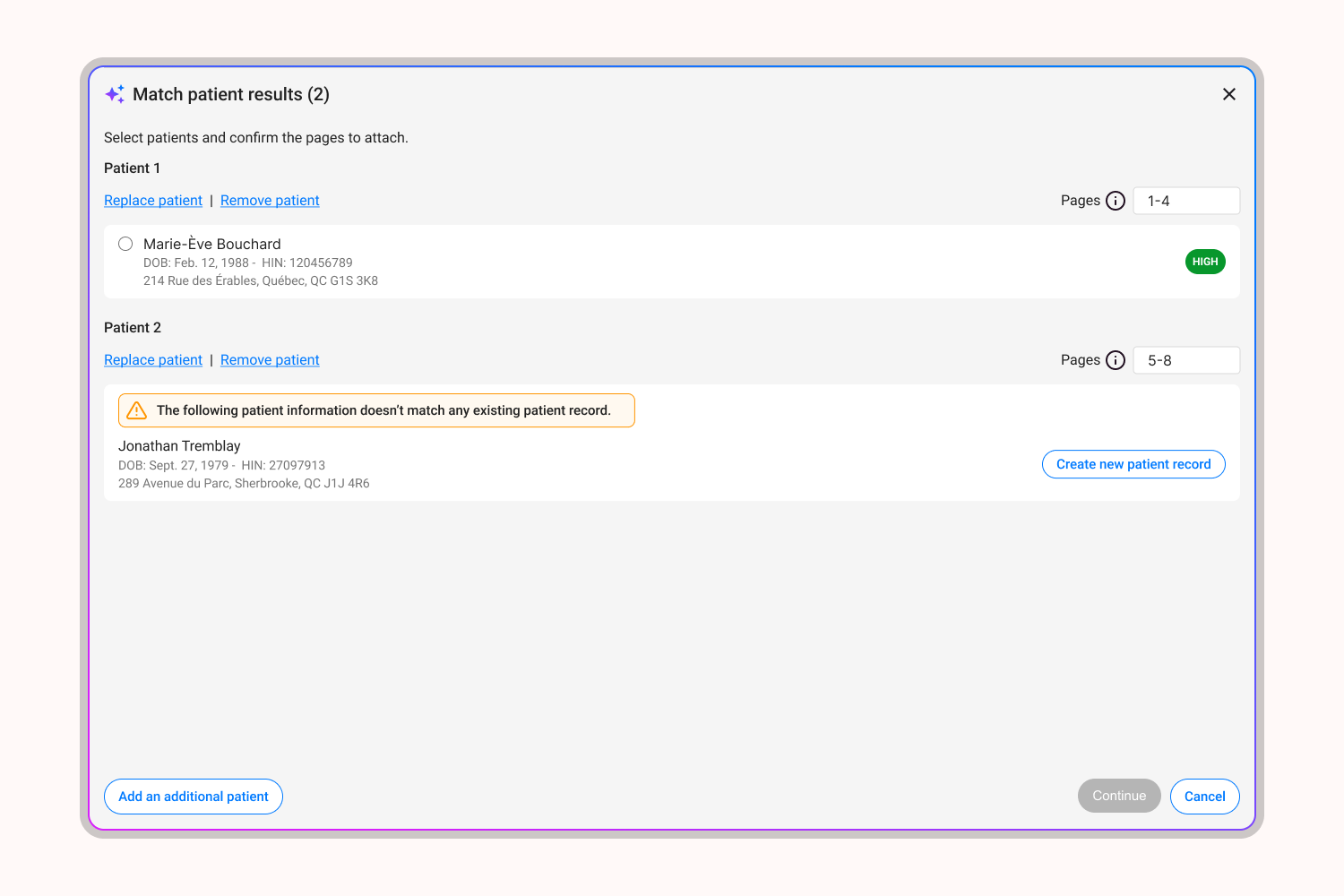Click the Pages field showing 5-8
The width and height of the screenshot is (1344, 896).
pos(1186,360)
